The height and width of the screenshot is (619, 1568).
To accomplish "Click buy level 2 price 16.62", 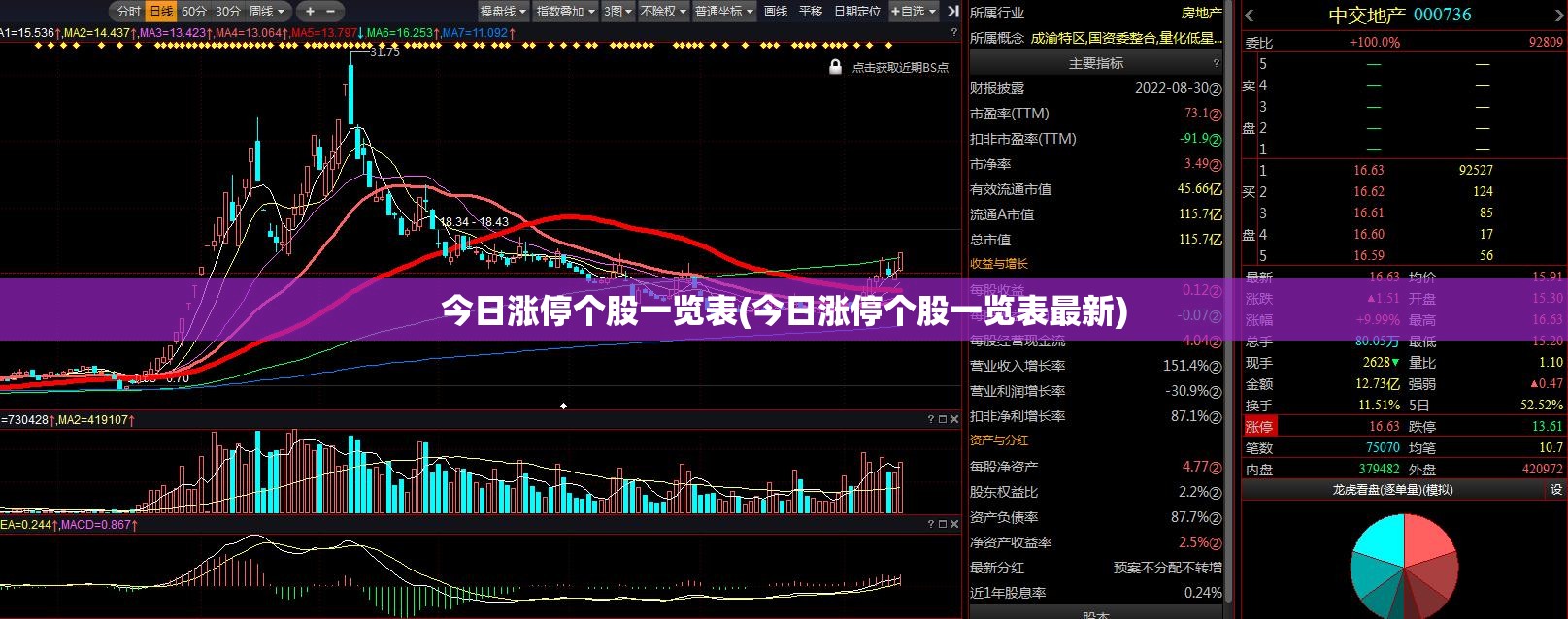I will click(1369, 191).
